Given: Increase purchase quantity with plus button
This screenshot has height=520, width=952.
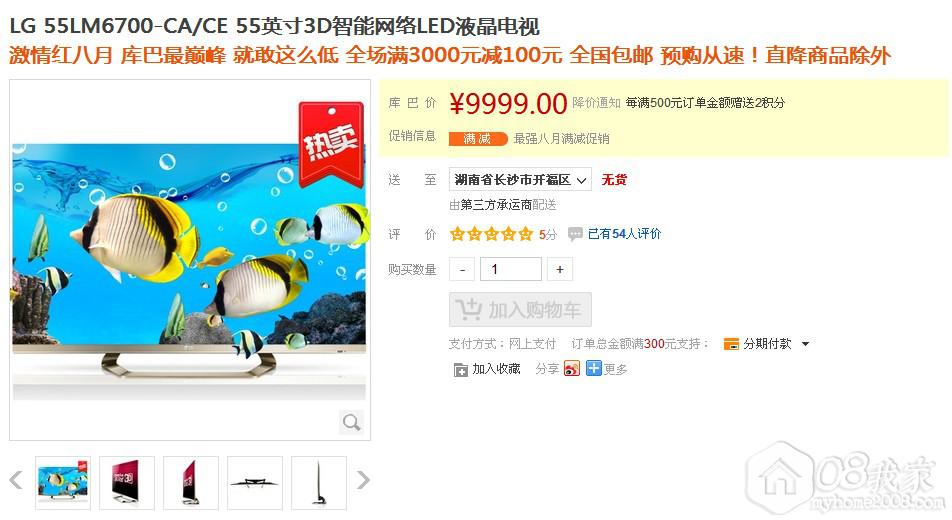Looking at the screenshot, I should pyautogui.click(x=560, y=269).
